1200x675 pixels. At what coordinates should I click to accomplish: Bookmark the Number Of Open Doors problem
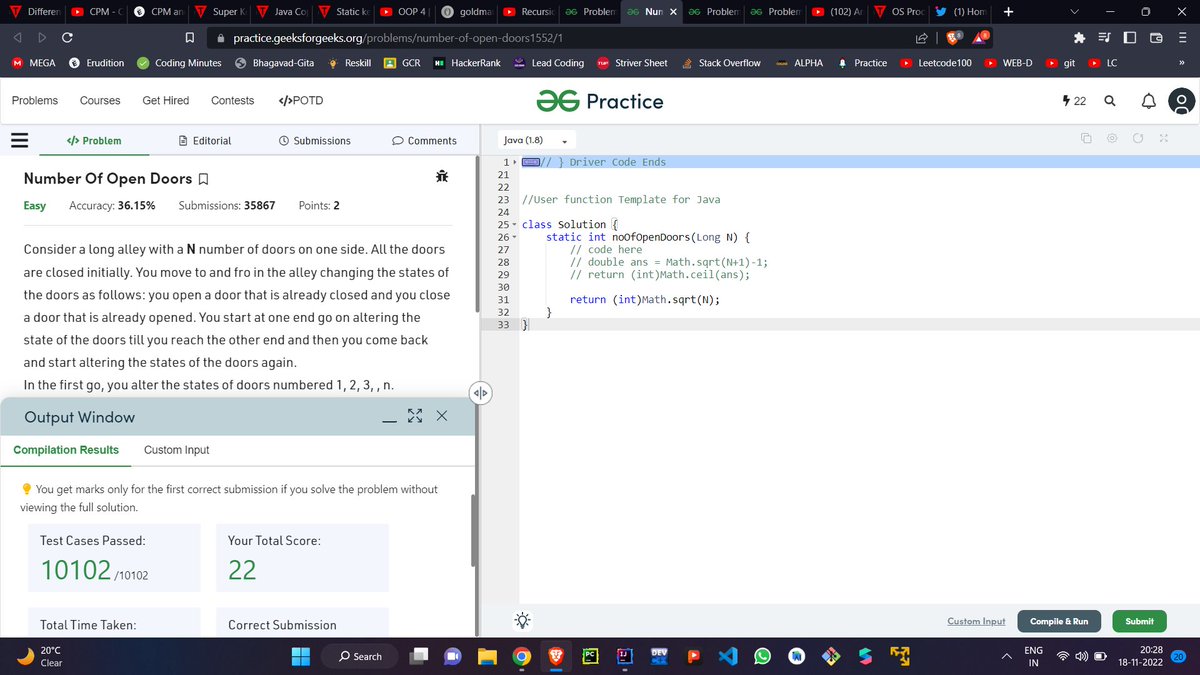[x=203, y=178]
